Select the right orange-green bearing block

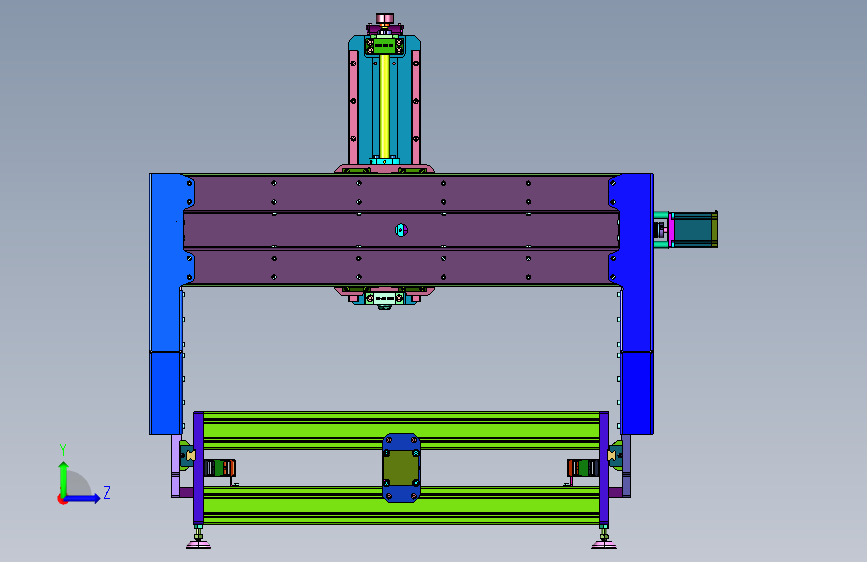(x=583, y=468)
